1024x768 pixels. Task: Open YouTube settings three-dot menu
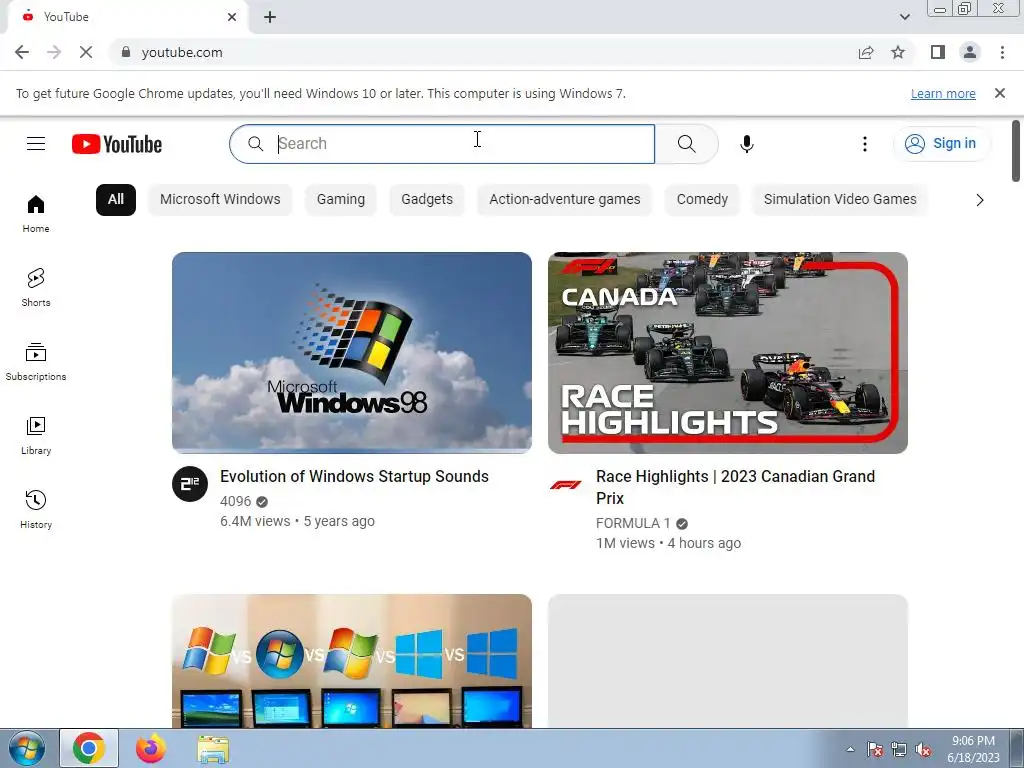(x=865, y=144)
